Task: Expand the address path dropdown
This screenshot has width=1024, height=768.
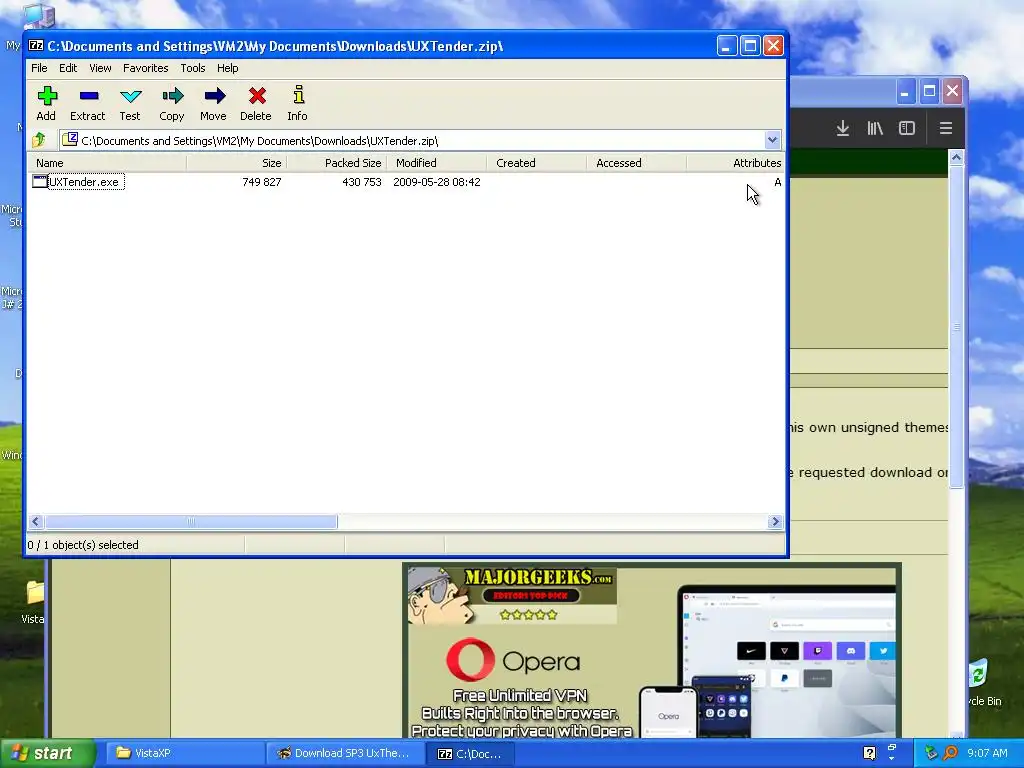Action: coord(772,140)
